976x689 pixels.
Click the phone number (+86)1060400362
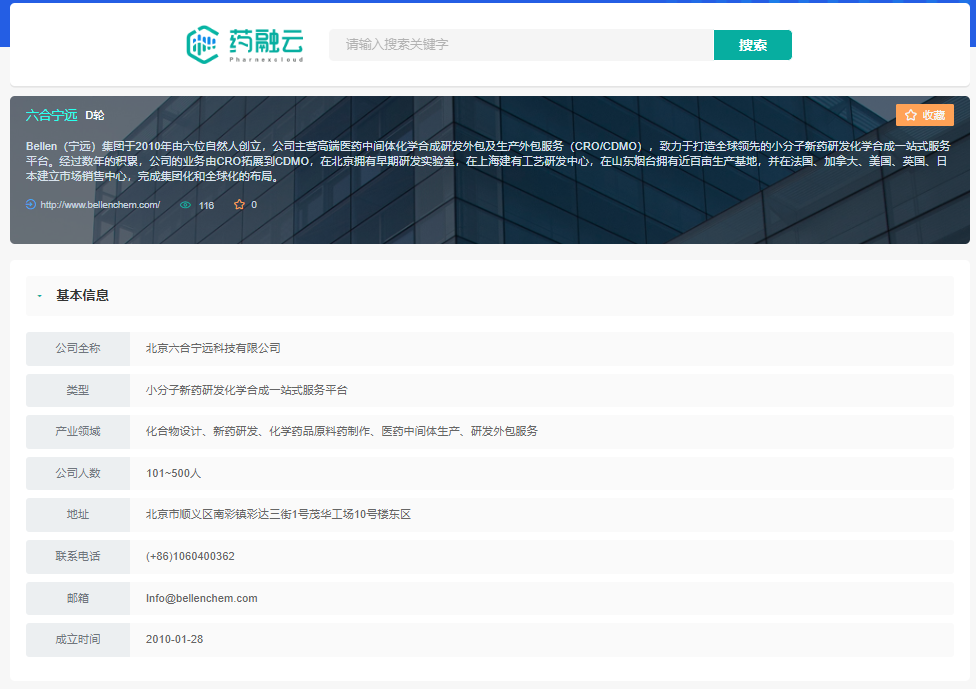[190, 556]
